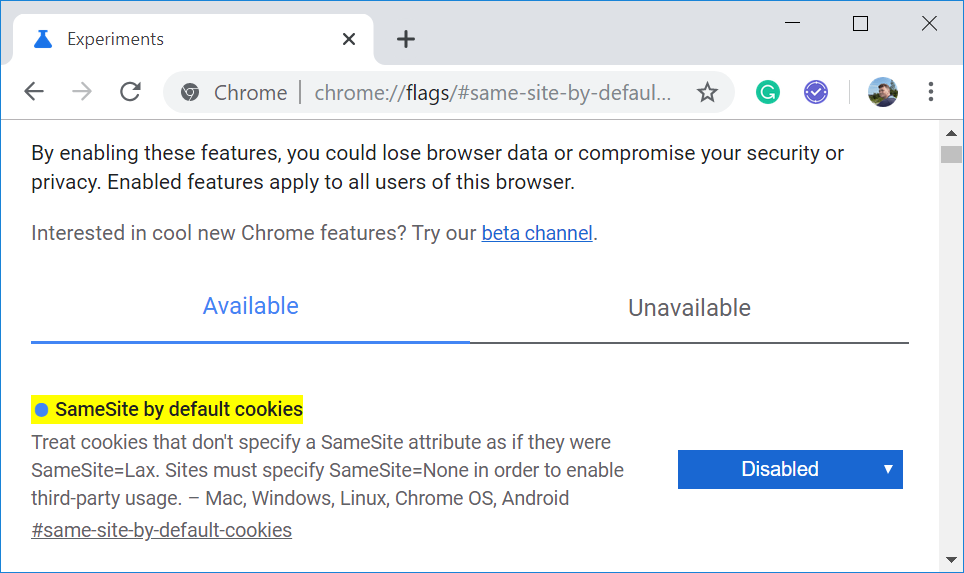Click the Chrome site info icon
The width and height of the screenshot is (964, 573).
point(190,93)
